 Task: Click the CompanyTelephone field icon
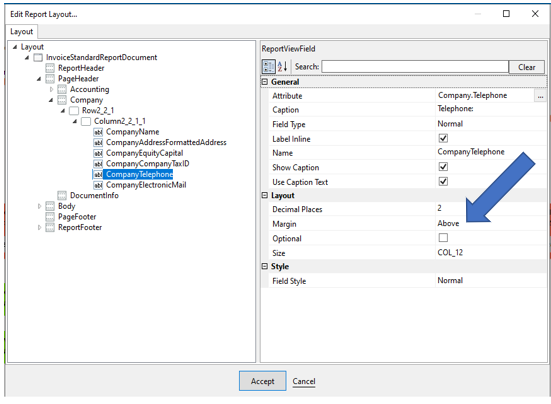98,174
